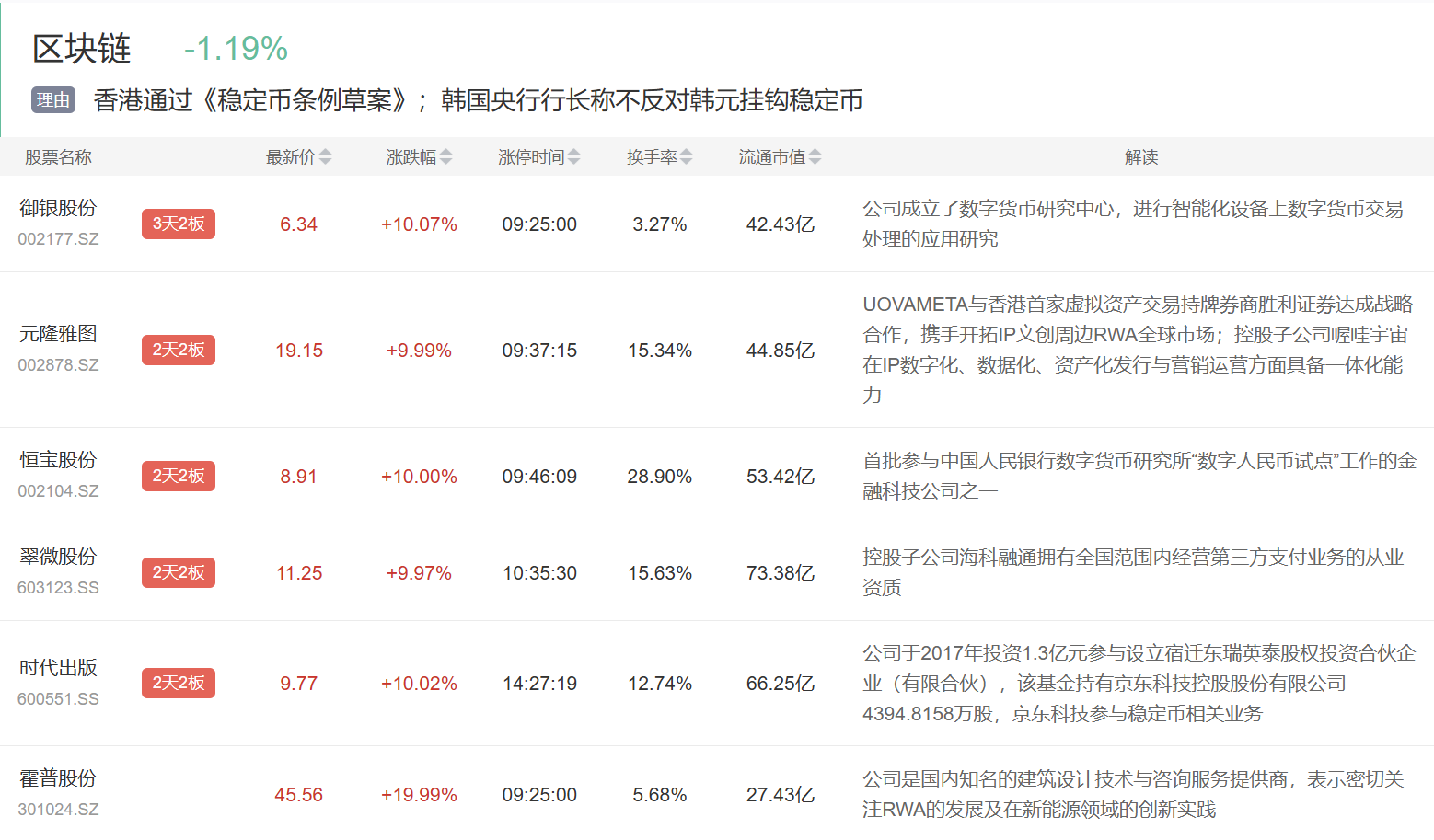Open 霍普股份 stock page
The width and height of the screenshot is (1434, 840).
pos(58,778)
